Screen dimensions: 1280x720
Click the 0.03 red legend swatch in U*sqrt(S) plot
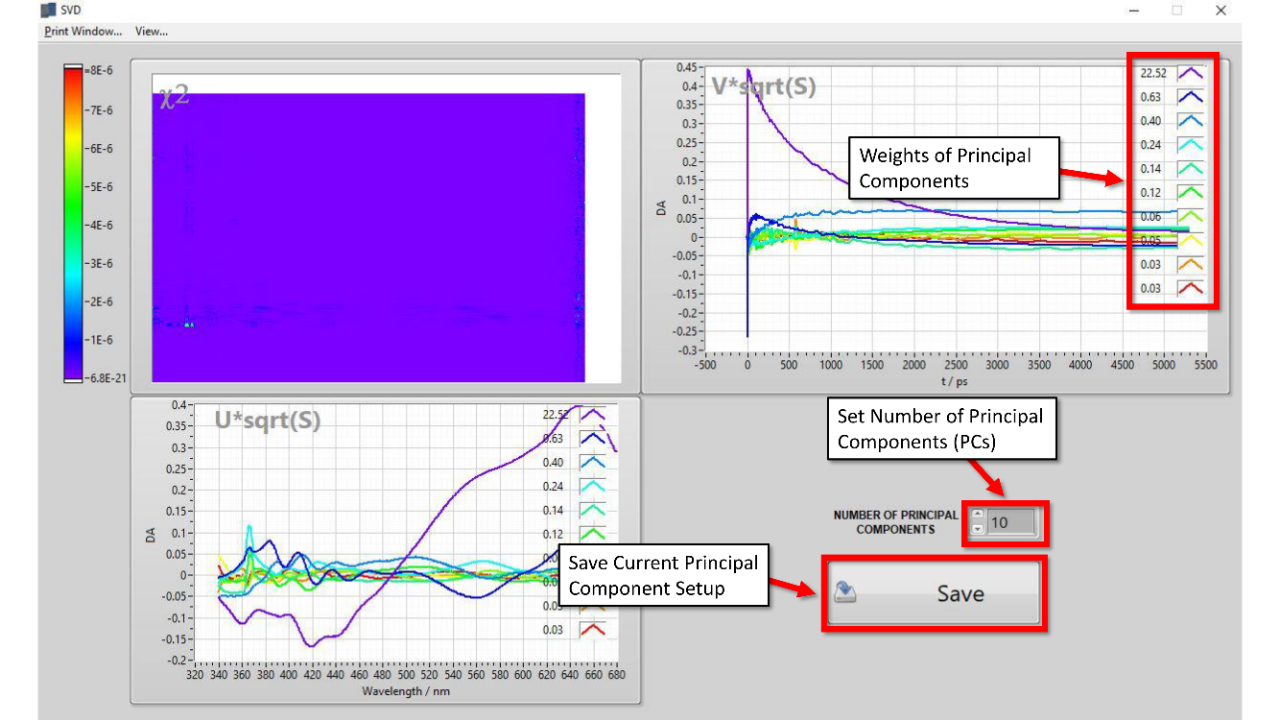pos(593,630)
